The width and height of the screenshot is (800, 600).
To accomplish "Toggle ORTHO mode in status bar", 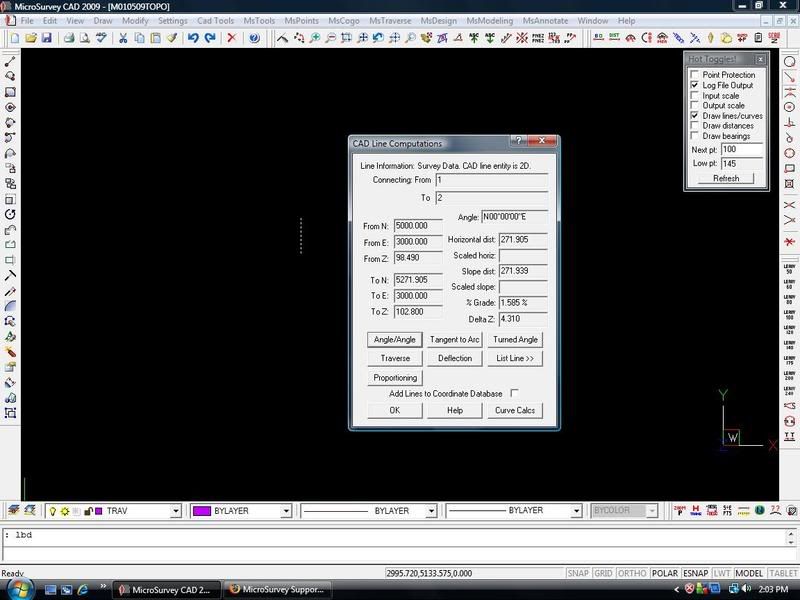I will [632, 573].
